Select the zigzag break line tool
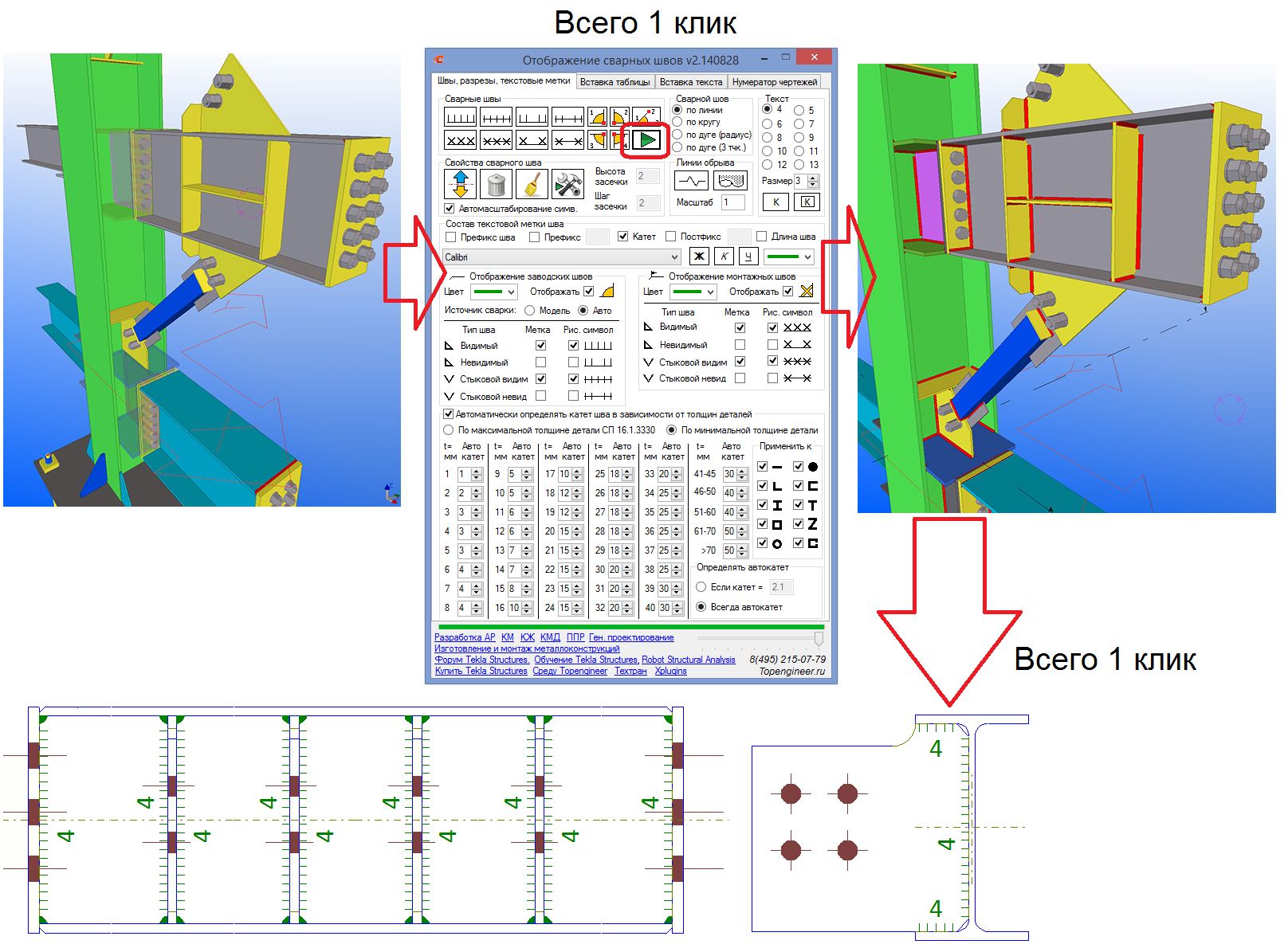Image resolution: width=1288 pixels, height=948 pixels. [691, 181]
